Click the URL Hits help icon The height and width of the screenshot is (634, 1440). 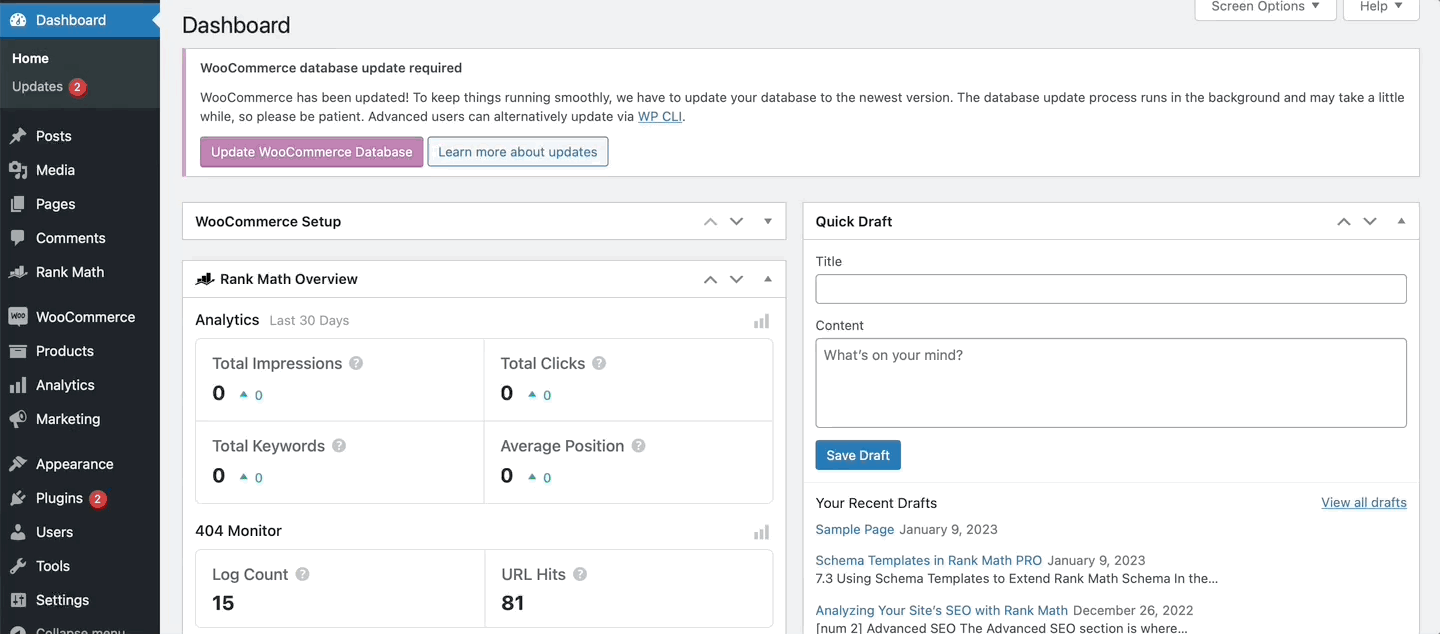point(580,574)
